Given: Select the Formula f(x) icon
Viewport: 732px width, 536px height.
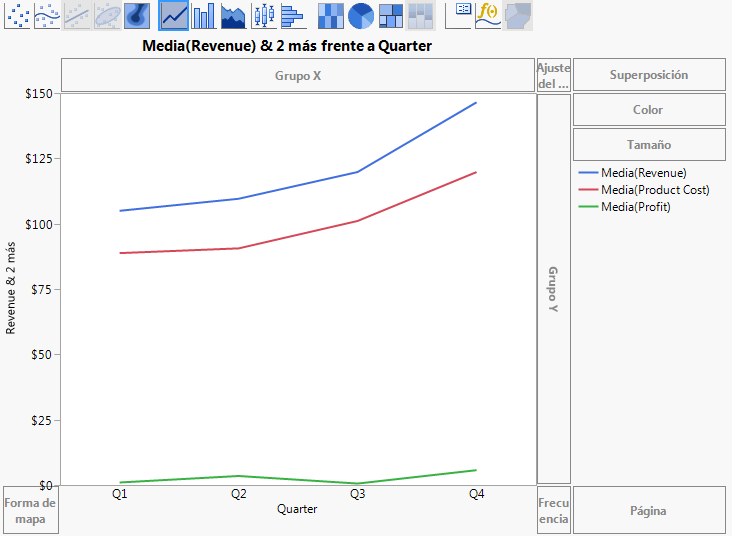Looking at the screenshot, I should pos(488,15).
